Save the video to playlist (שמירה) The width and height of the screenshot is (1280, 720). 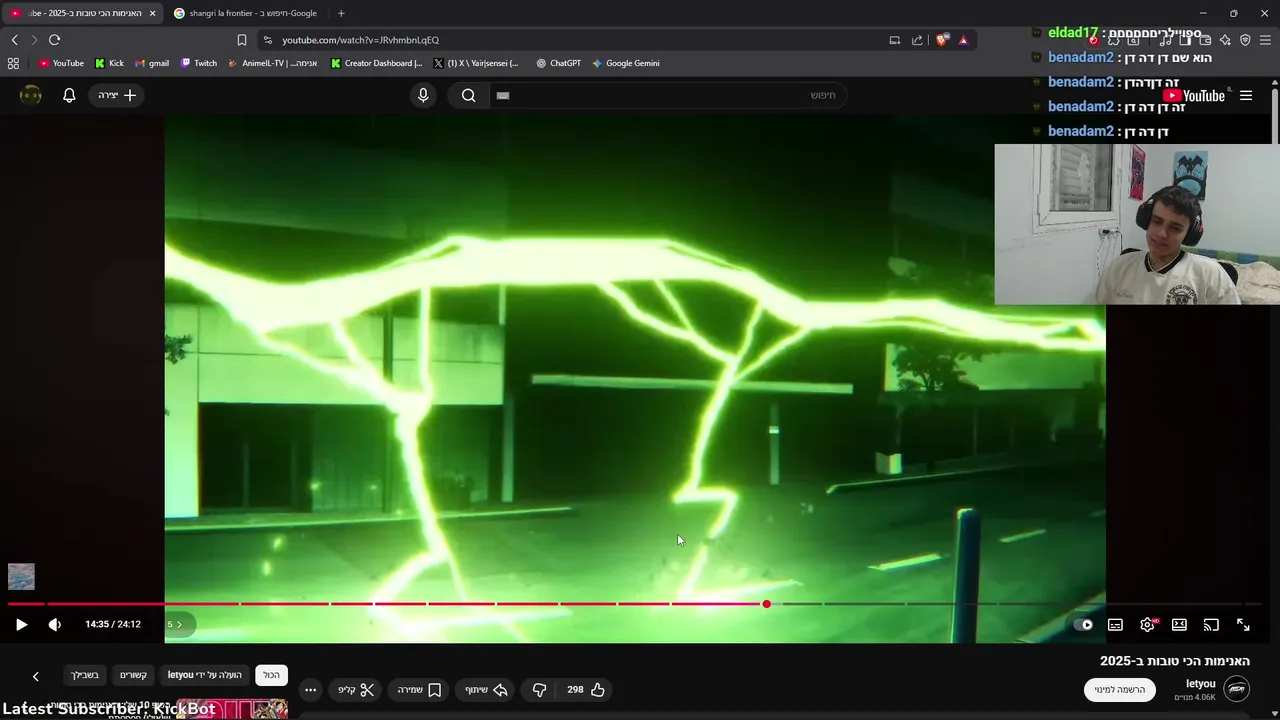tap(420, 689)
